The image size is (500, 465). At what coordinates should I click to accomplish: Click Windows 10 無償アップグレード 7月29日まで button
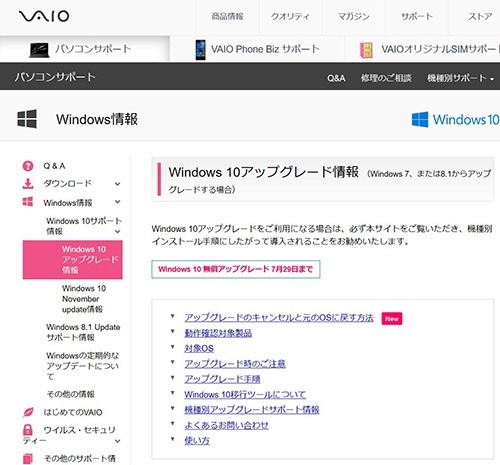pos(236,269)
